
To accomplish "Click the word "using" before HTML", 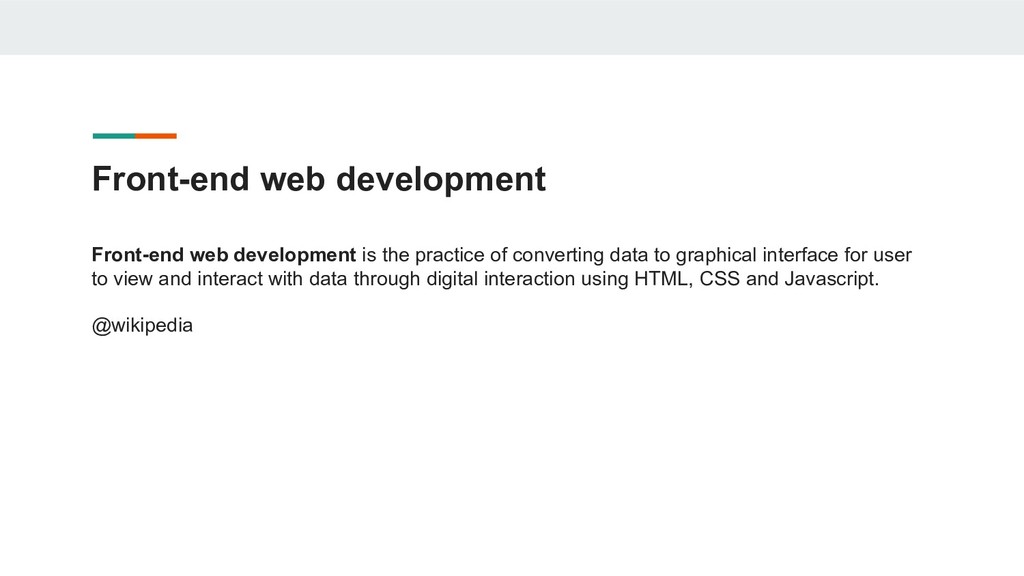I will 602,278.
